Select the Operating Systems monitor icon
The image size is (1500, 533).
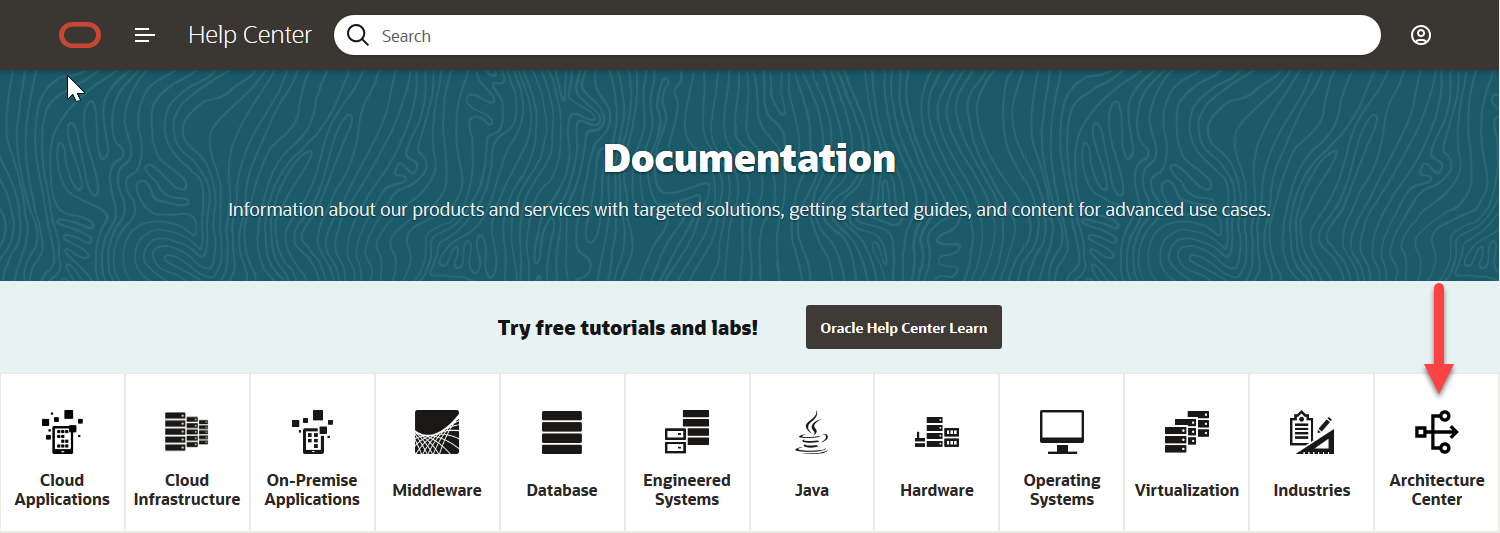coord(1062,432)
